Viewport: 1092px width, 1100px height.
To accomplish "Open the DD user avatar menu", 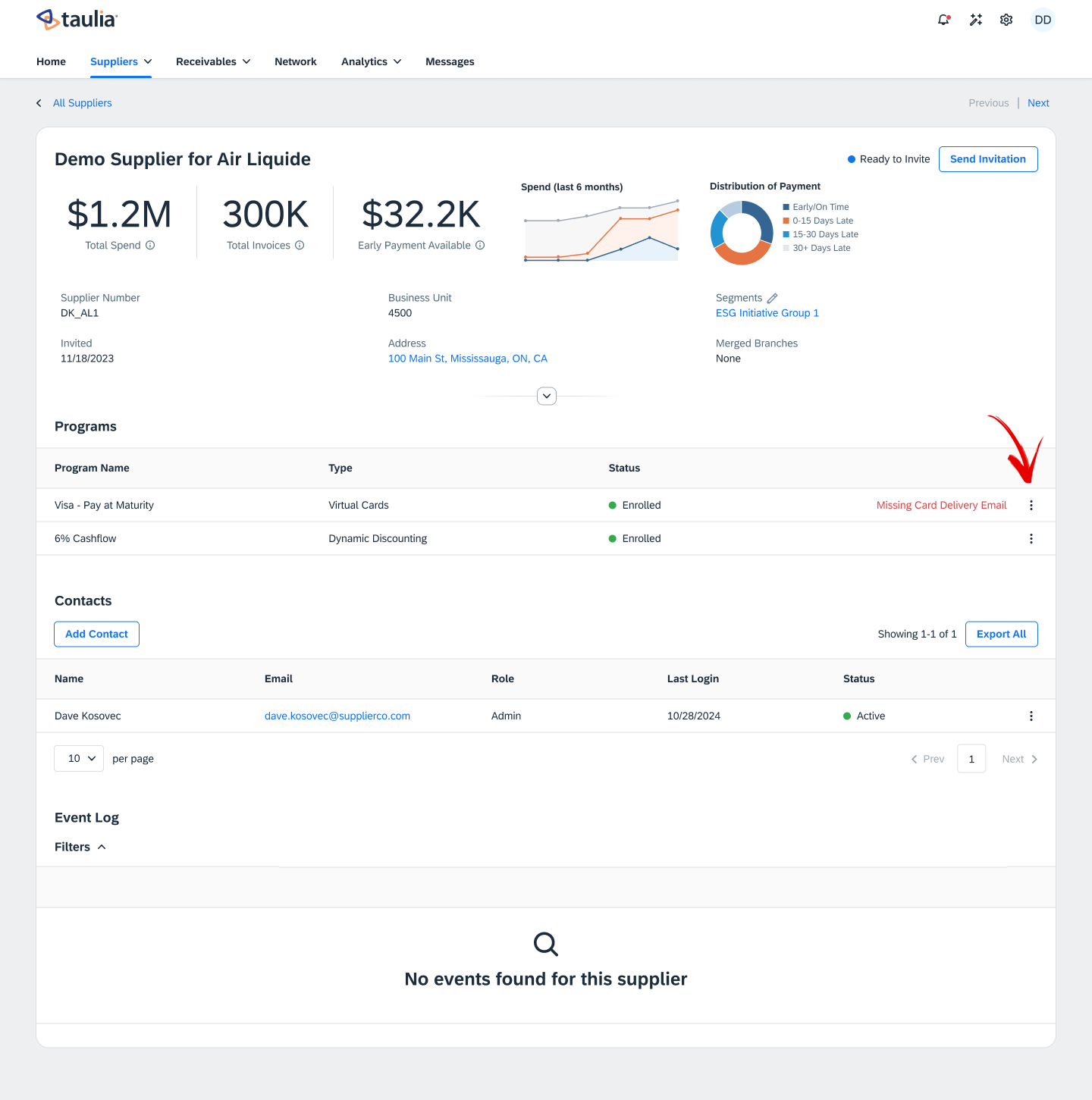I will click(x=1043, y=20).
